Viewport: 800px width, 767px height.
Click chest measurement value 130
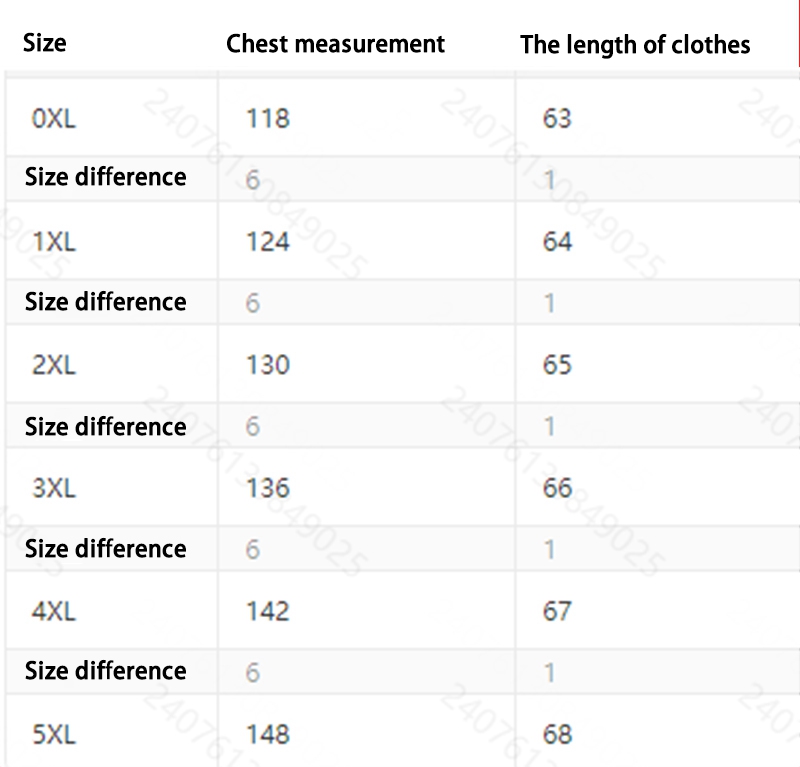pyautogui.click(x=268, y=365)
